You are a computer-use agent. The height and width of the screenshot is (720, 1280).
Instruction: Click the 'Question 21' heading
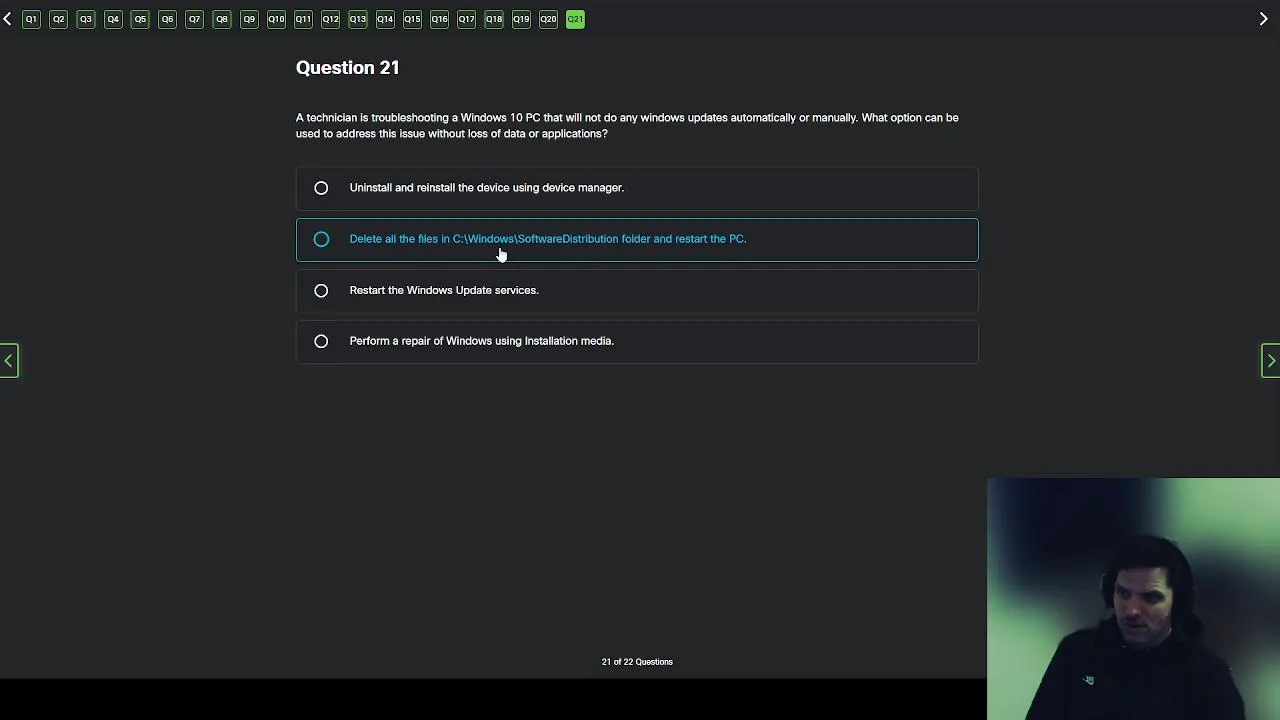coord(347,68)
